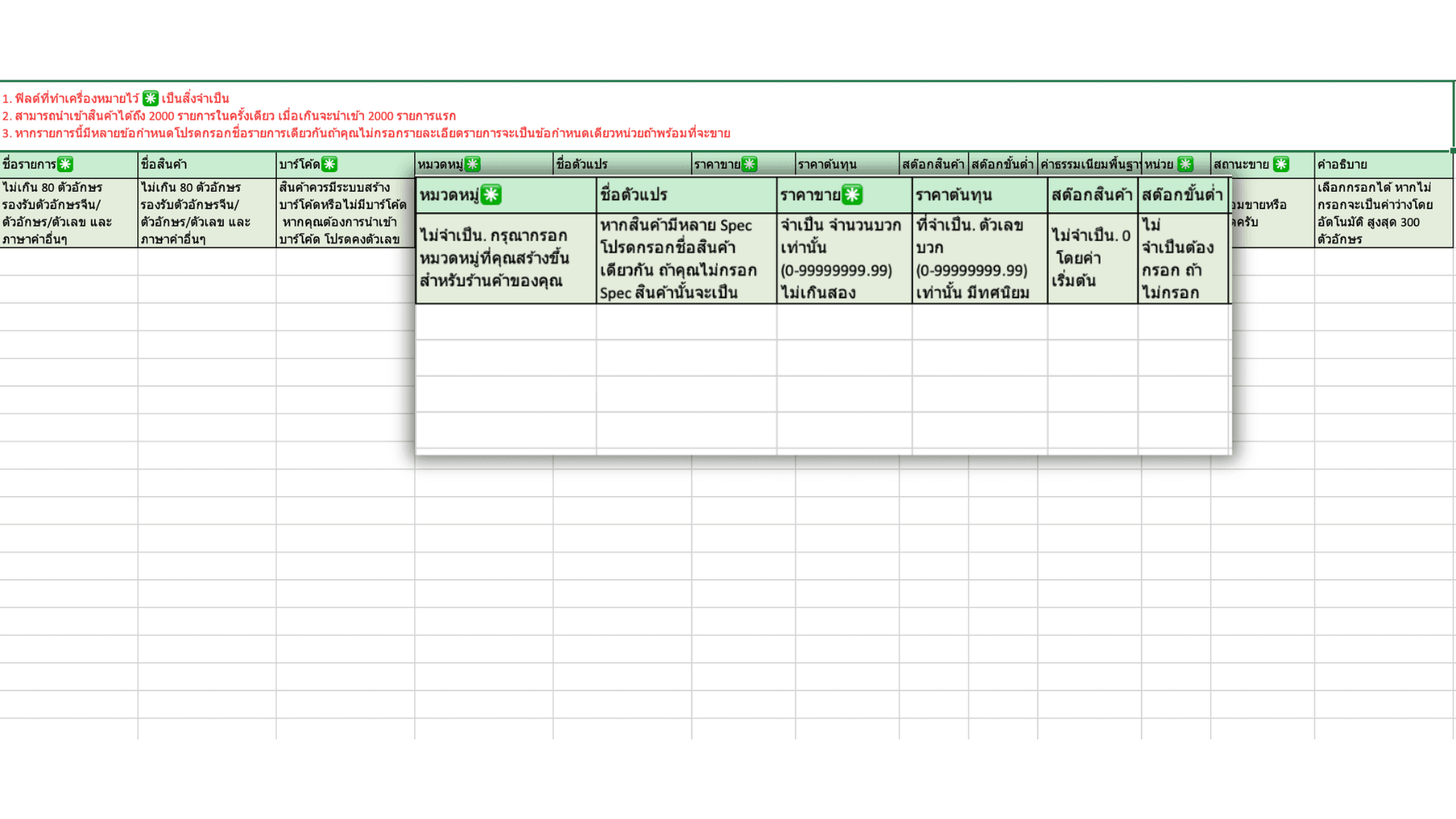1456x819 pixels.
Task: Click the enlarged สต๊อกขั้นต่ำ header in popup
Action: coord(1182,195)
